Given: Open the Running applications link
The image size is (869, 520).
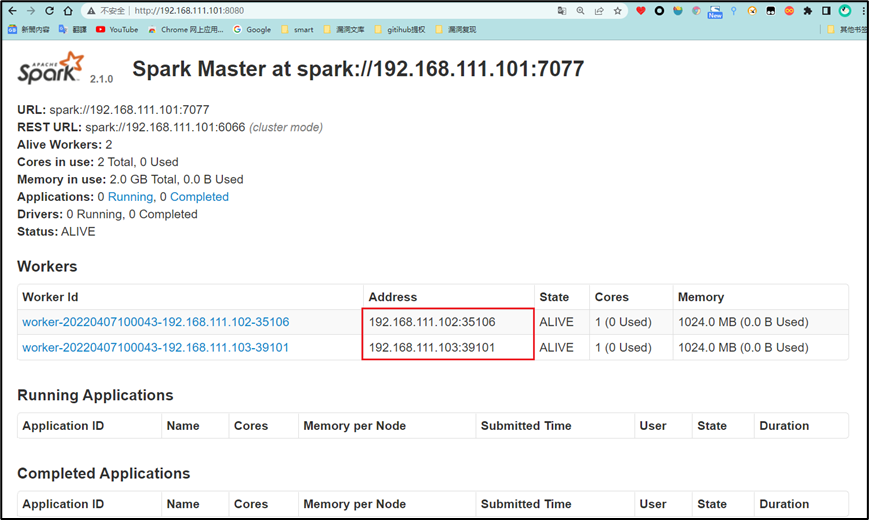Looking at the screenshot, I should (131, 197).
